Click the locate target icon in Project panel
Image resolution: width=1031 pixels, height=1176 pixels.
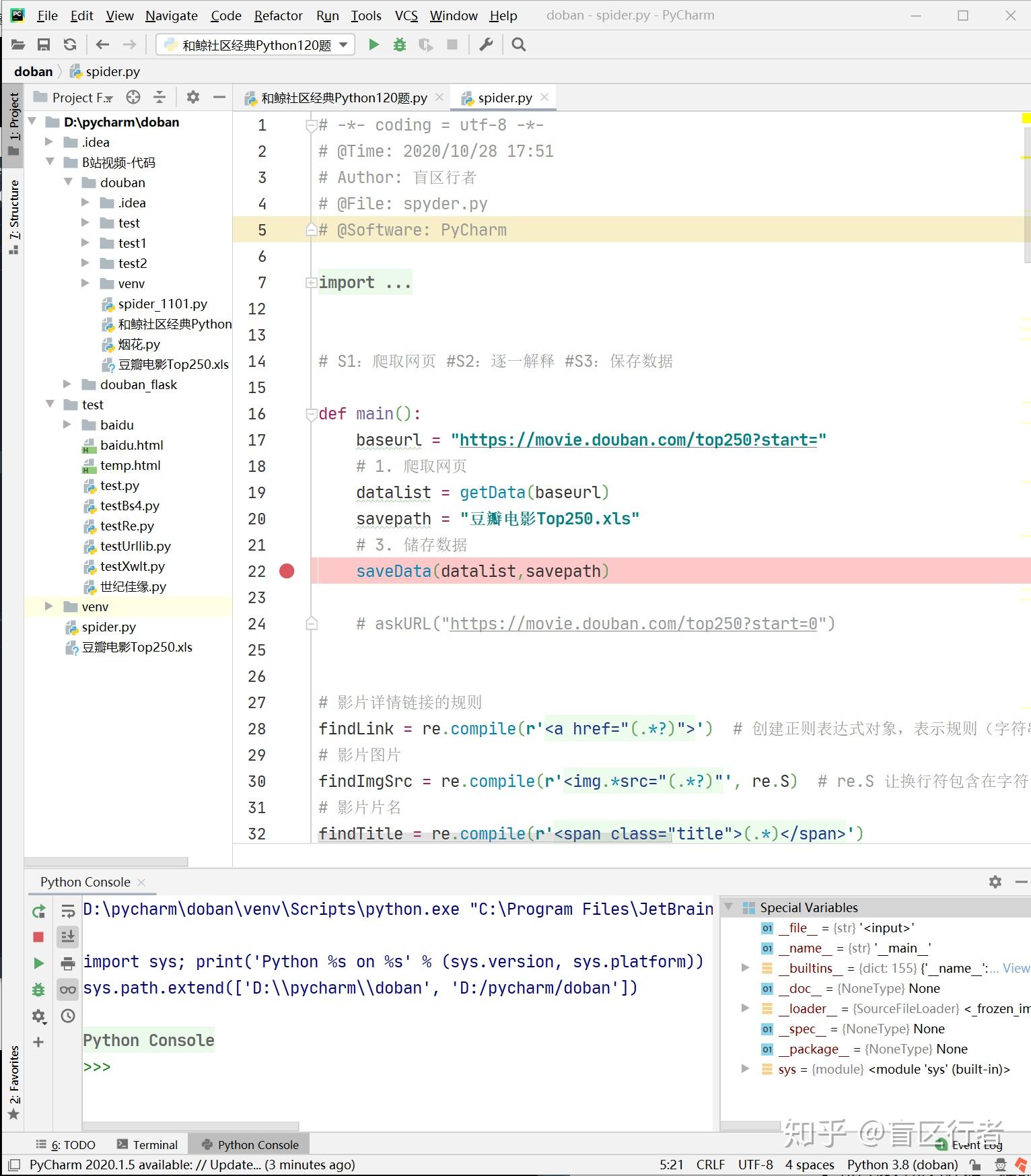[x=133, y=98]
